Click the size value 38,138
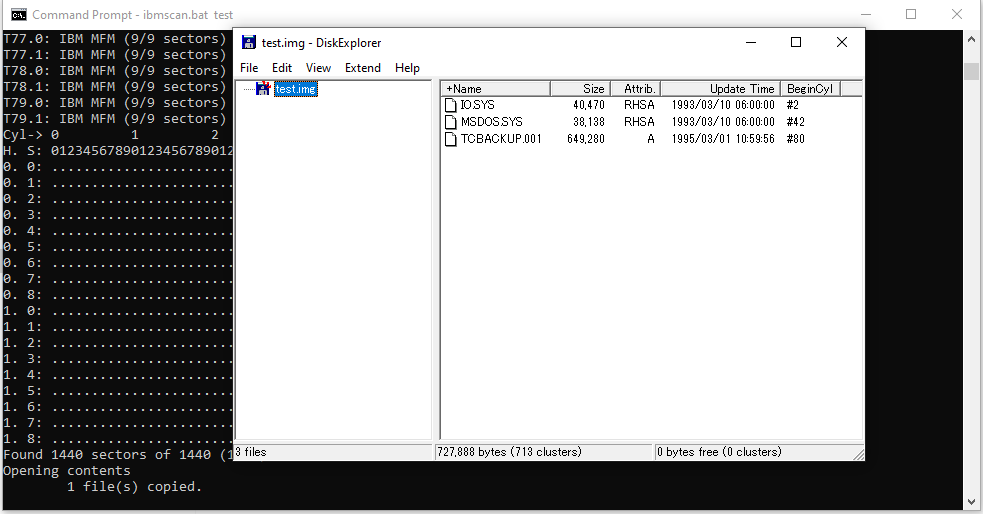Viewport: 983px width, 514px height. point(589,122)
